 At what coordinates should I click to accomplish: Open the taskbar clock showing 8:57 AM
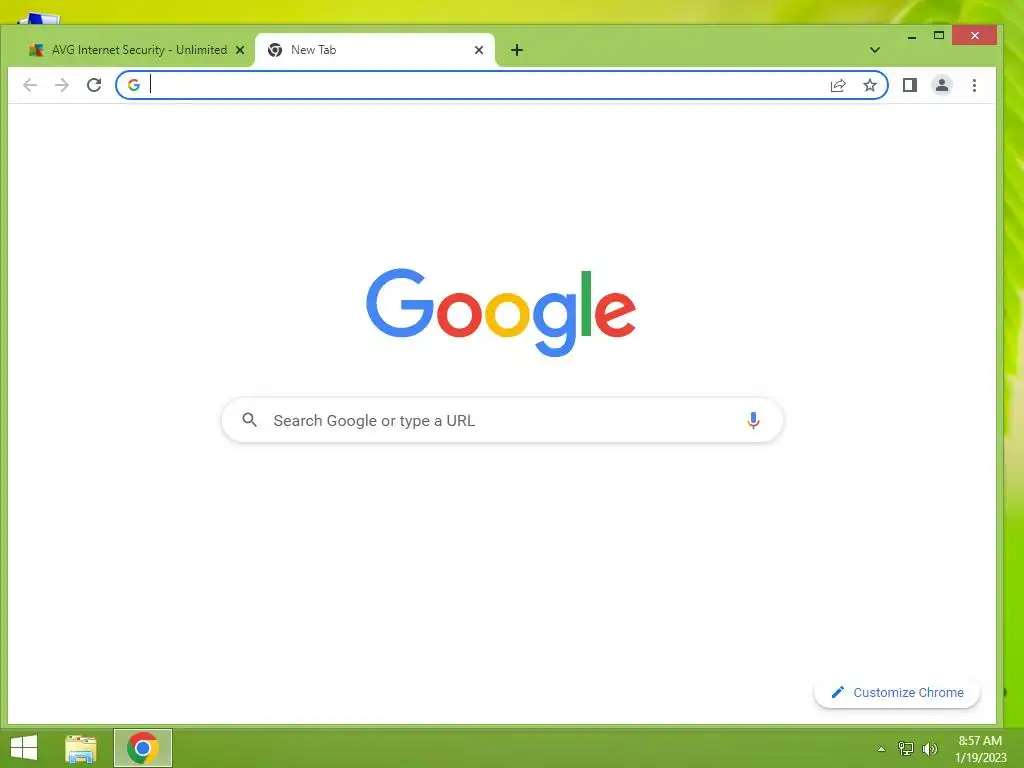[980, 749]
